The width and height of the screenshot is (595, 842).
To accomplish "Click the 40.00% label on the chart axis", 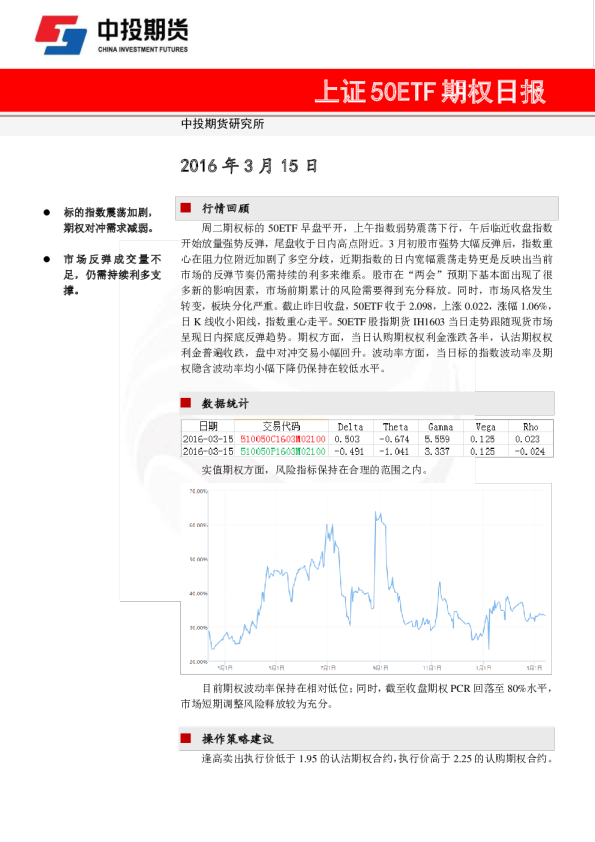I will click(198, 593).
